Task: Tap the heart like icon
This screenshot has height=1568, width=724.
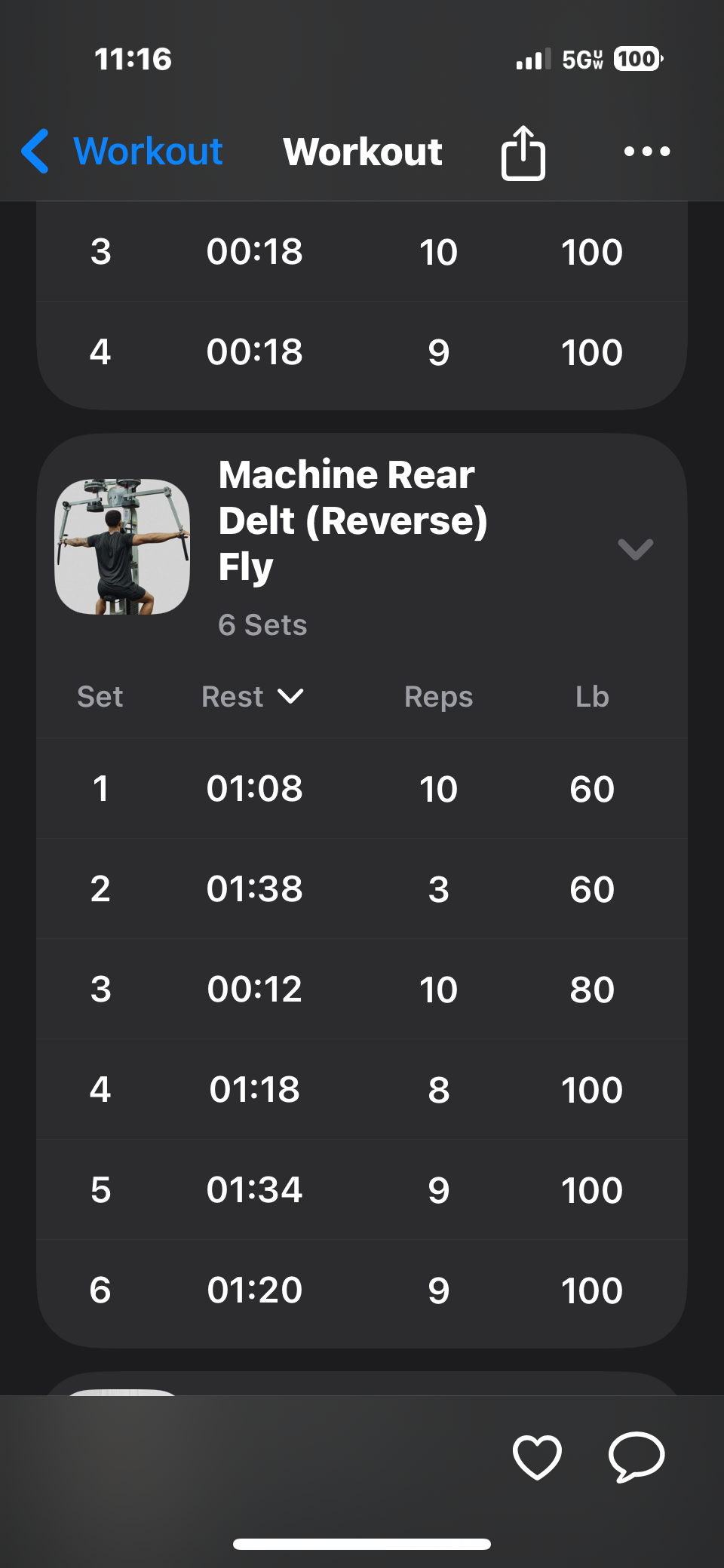Action: click(537, 1456)
